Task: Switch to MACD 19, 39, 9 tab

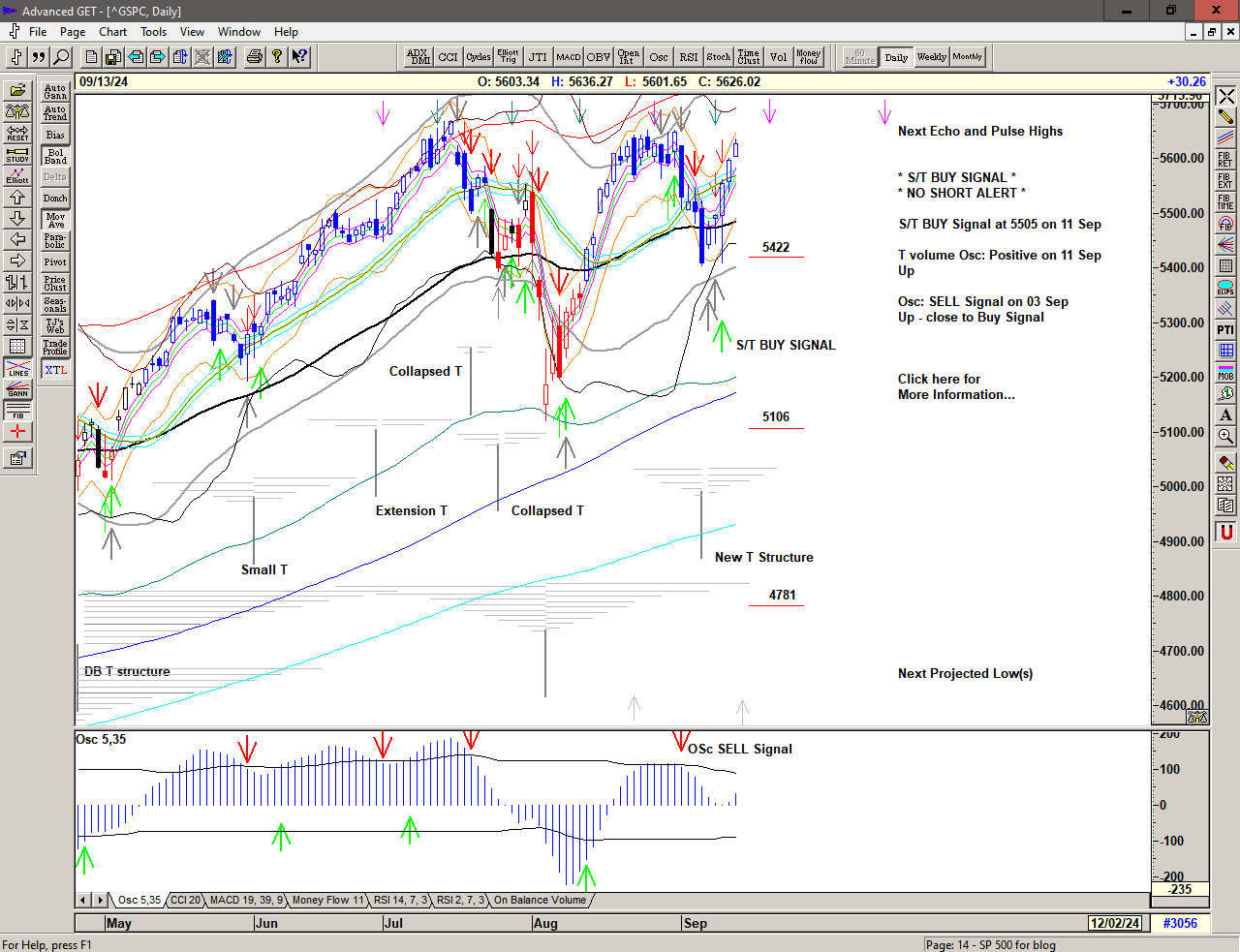Action: pos(246,900)
